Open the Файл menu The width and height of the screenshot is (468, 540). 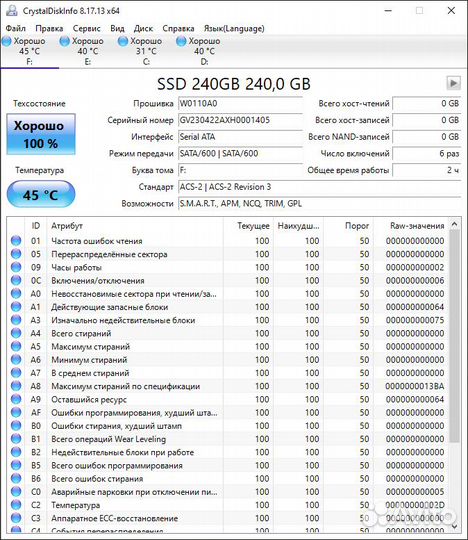[16, 28]
